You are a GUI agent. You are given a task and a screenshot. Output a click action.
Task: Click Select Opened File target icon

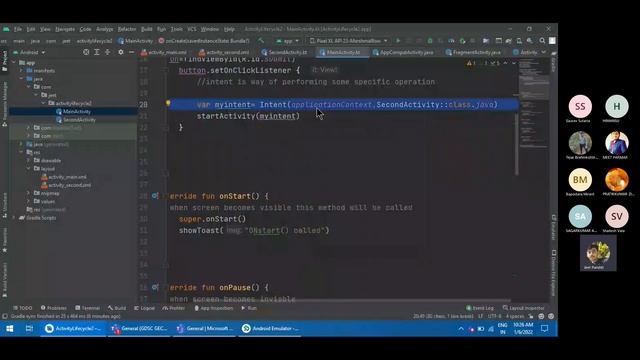pyautogui.click(x=86, y=52)
